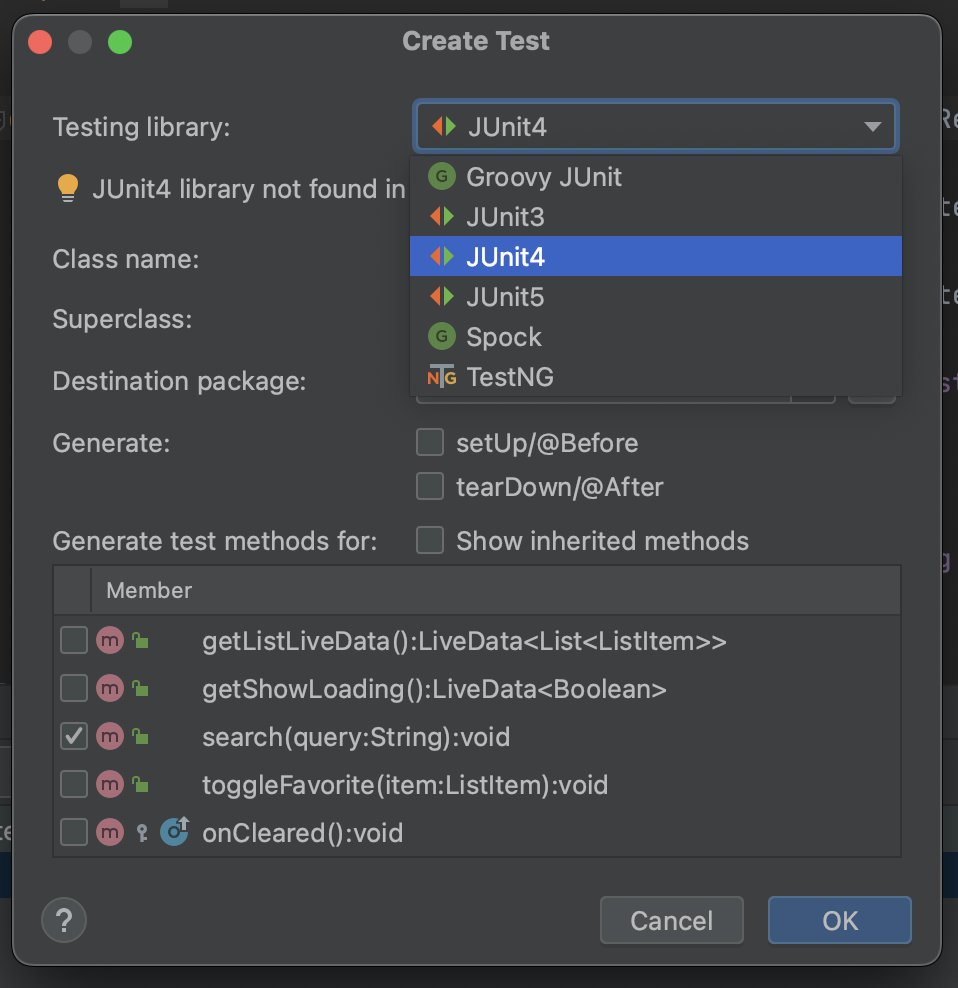Image resolution: width=958 pixels, height=988 pixels.
Task: Click the JUnit3 orange-green arrow icon
Action: coord(442,217)
